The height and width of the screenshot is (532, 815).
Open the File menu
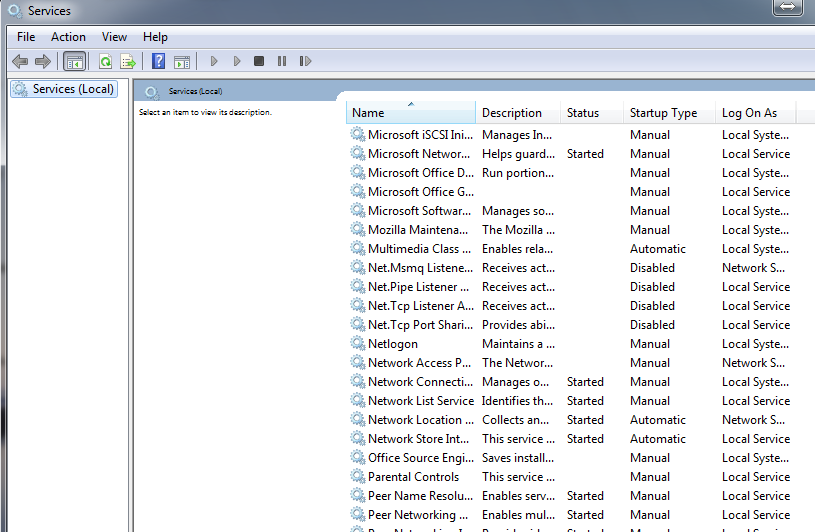[26, 37]
